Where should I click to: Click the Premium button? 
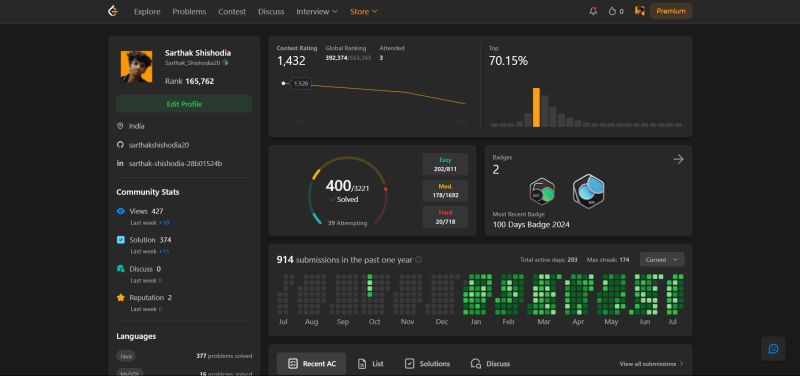[671, 11]
